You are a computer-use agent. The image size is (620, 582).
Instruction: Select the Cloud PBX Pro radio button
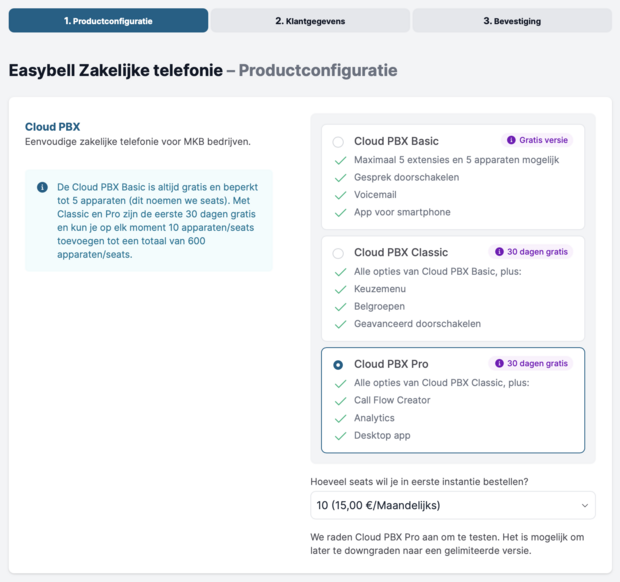pos(338,365)
